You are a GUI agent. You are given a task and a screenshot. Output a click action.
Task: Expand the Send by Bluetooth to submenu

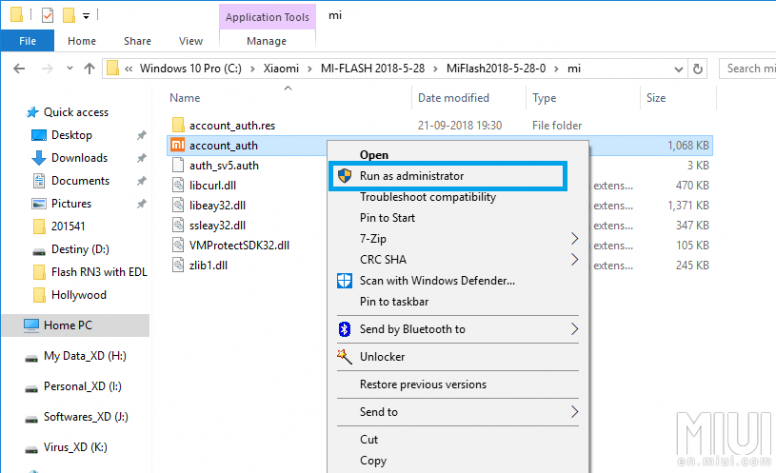[x=575, y=329]
